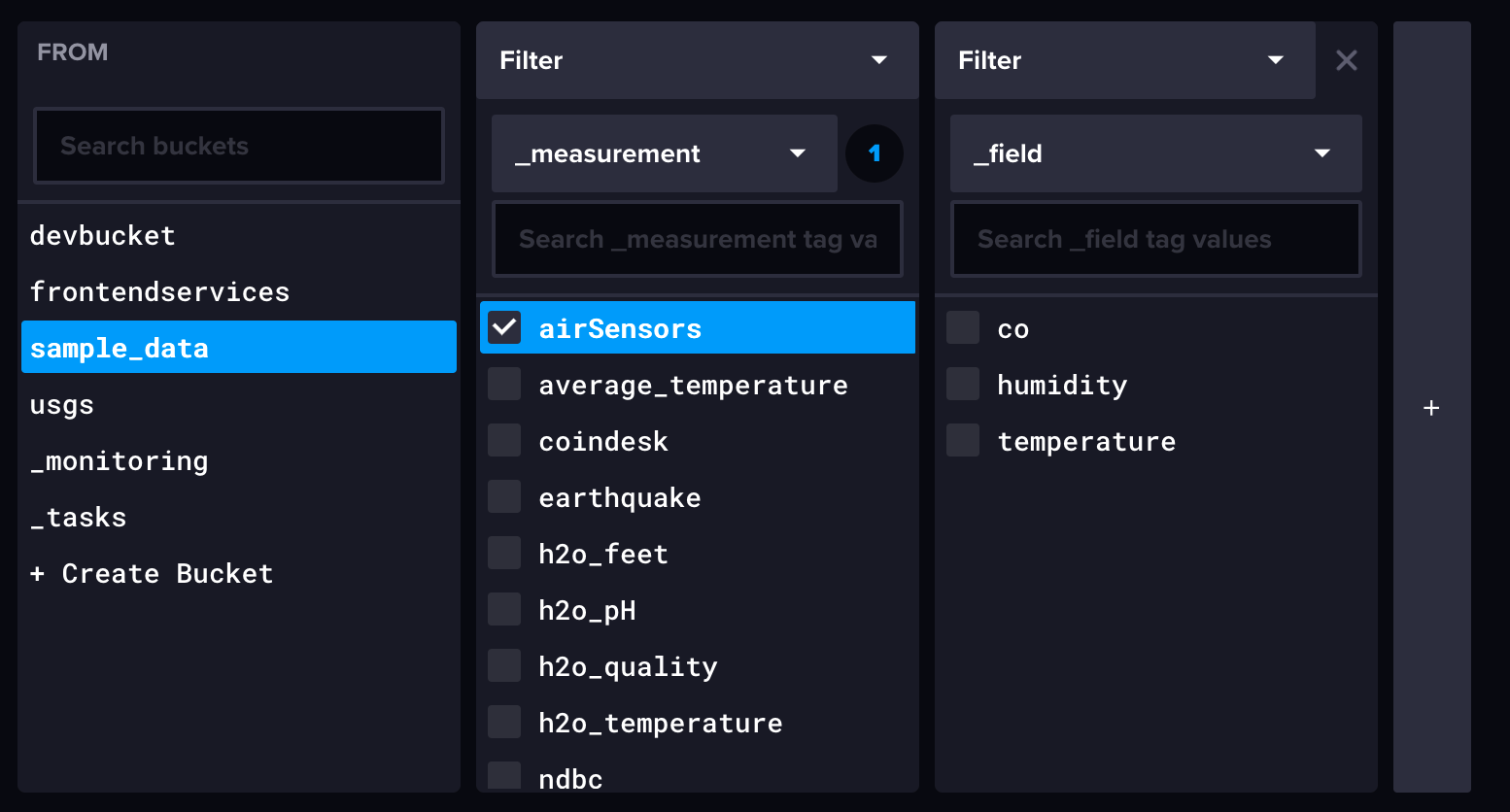Viewport: 1510px width, 812px height.
Task: Select the frontendservices bucket
Action: coord(159,291)
